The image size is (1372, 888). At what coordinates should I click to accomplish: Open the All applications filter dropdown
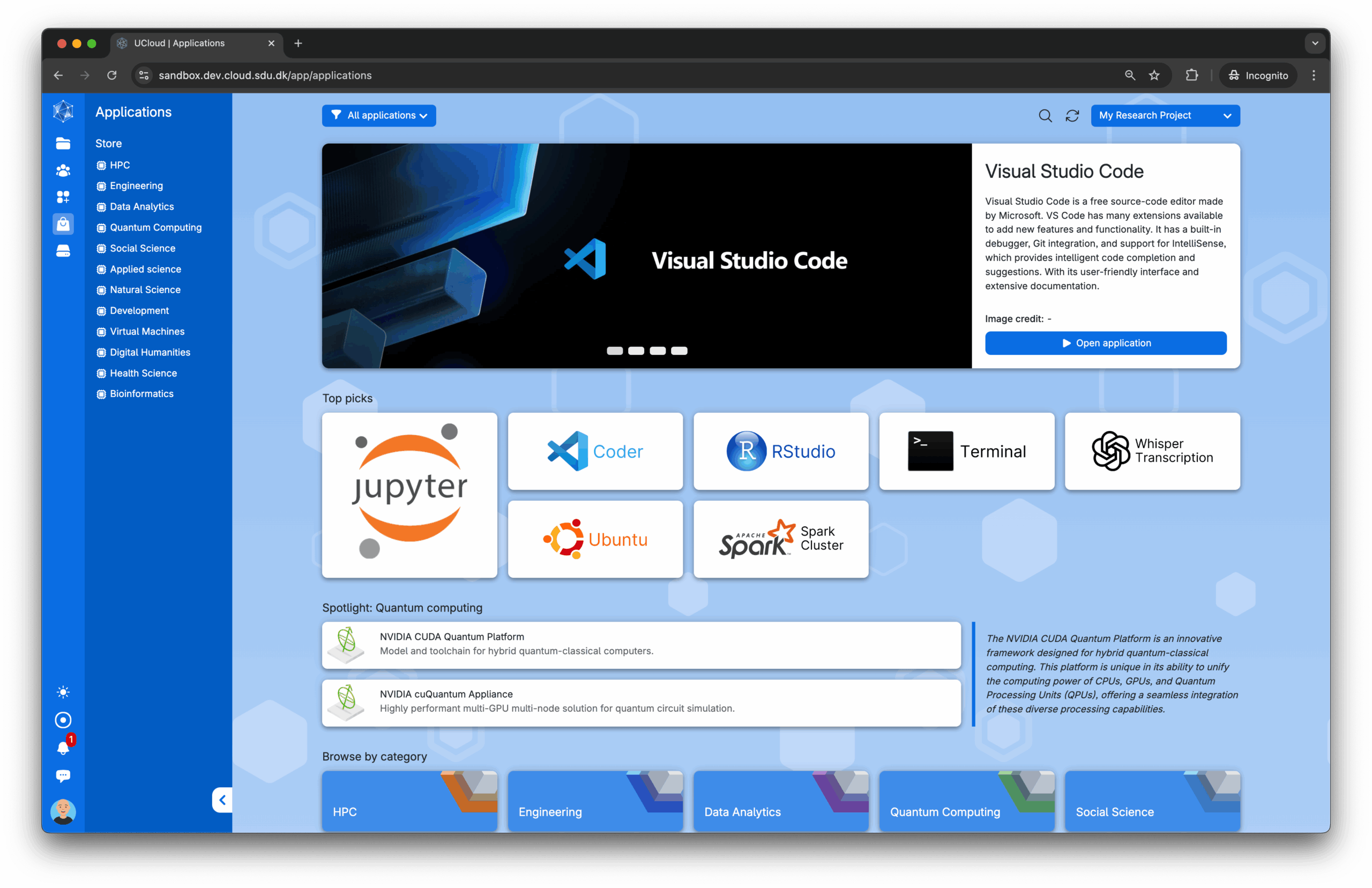pos(379,115)
